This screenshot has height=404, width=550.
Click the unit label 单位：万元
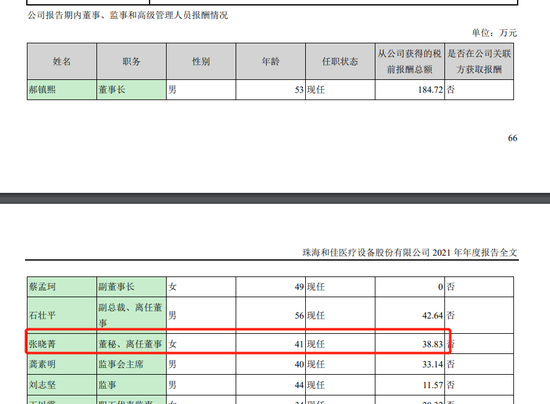point(494,33)
